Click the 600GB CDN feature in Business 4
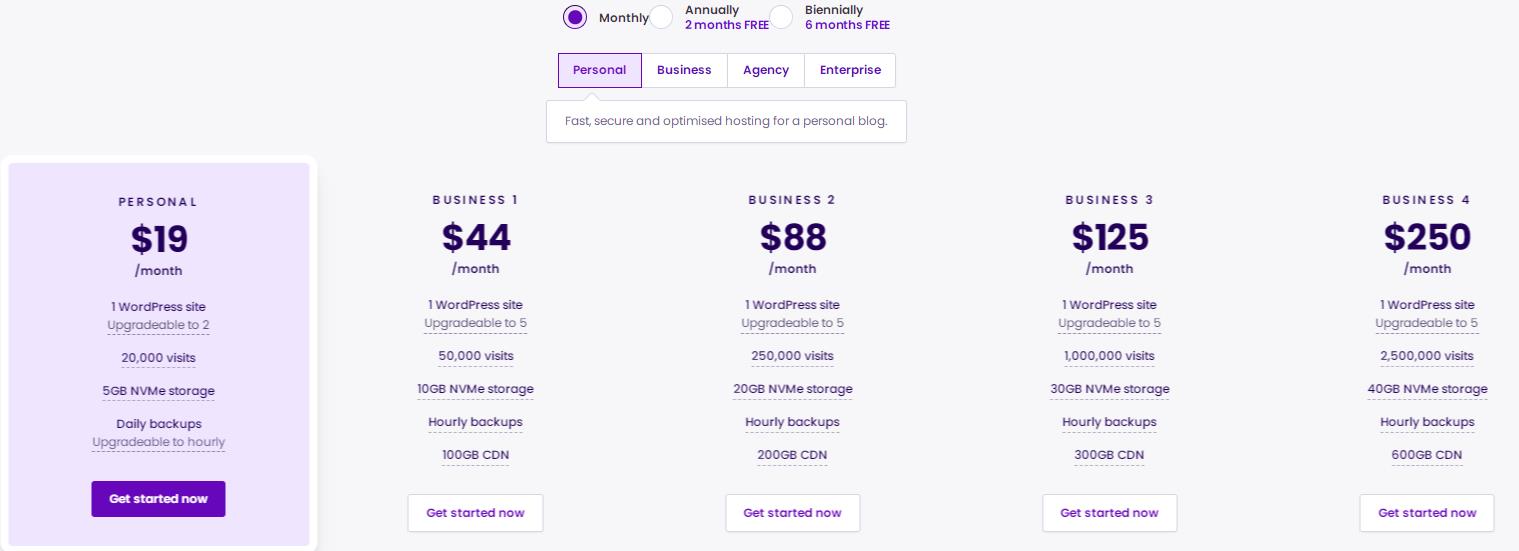Image resolution: width=1519 pixels, height=551 pixels. [1427, 455]
